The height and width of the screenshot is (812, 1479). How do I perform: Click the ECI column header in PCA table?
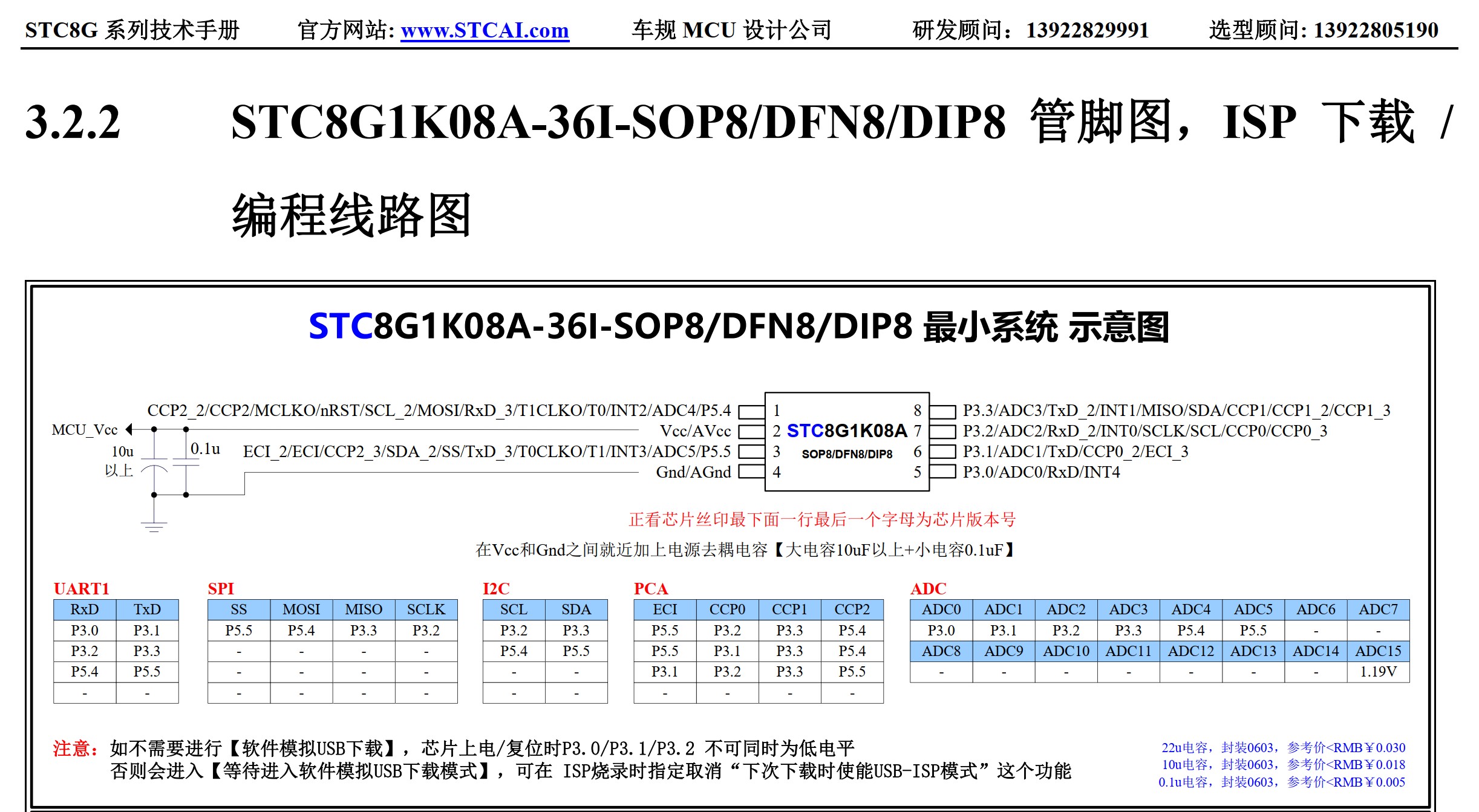pos(665,609)
